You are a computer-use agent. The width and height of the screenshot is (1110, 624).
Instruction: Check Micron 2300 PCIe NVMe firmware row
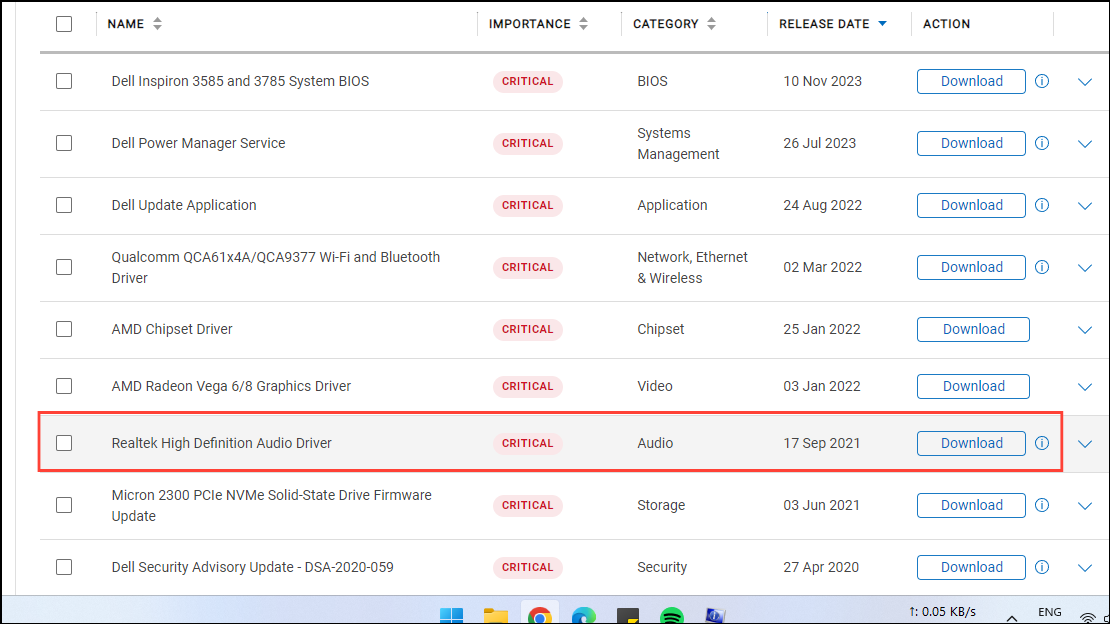pos(64,505)
